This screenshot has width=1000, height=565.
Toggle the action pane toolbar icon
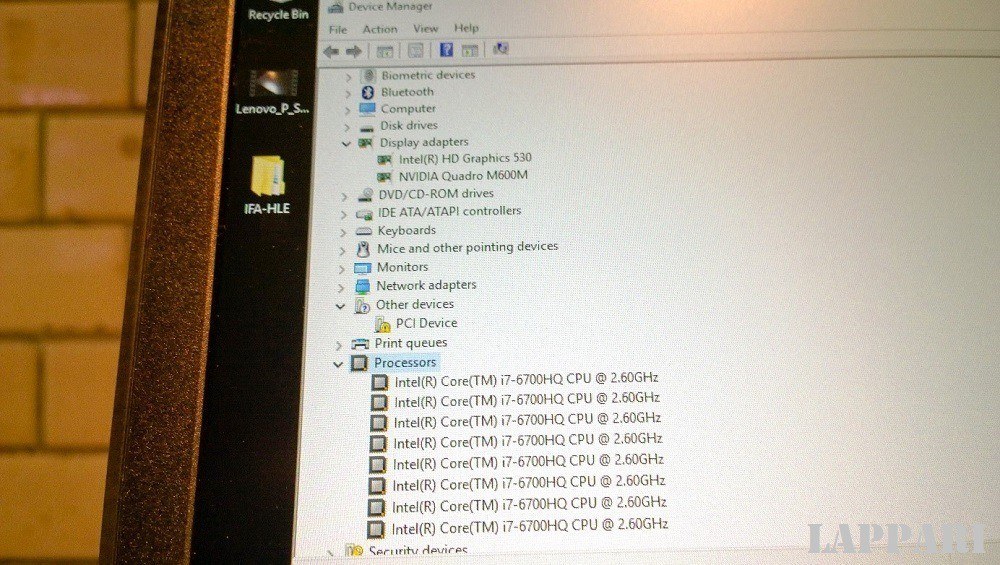point(470,49)
